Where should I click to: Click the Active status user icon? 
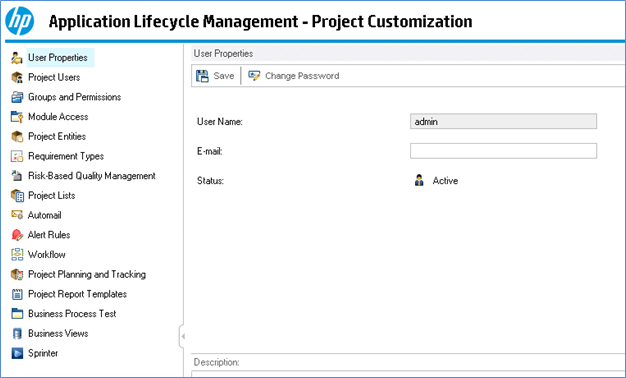point(419,180)
